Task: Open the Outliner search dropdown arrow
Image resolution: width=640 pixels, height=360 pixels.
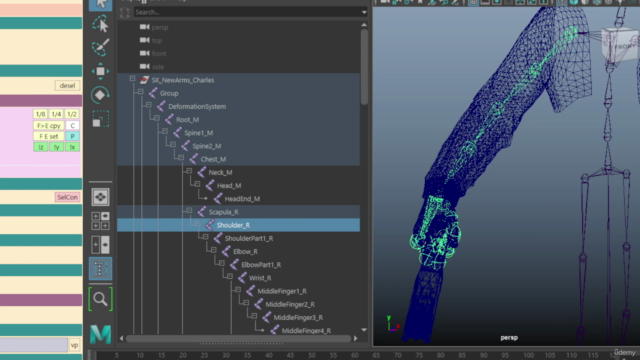Action: click(364, 12)
